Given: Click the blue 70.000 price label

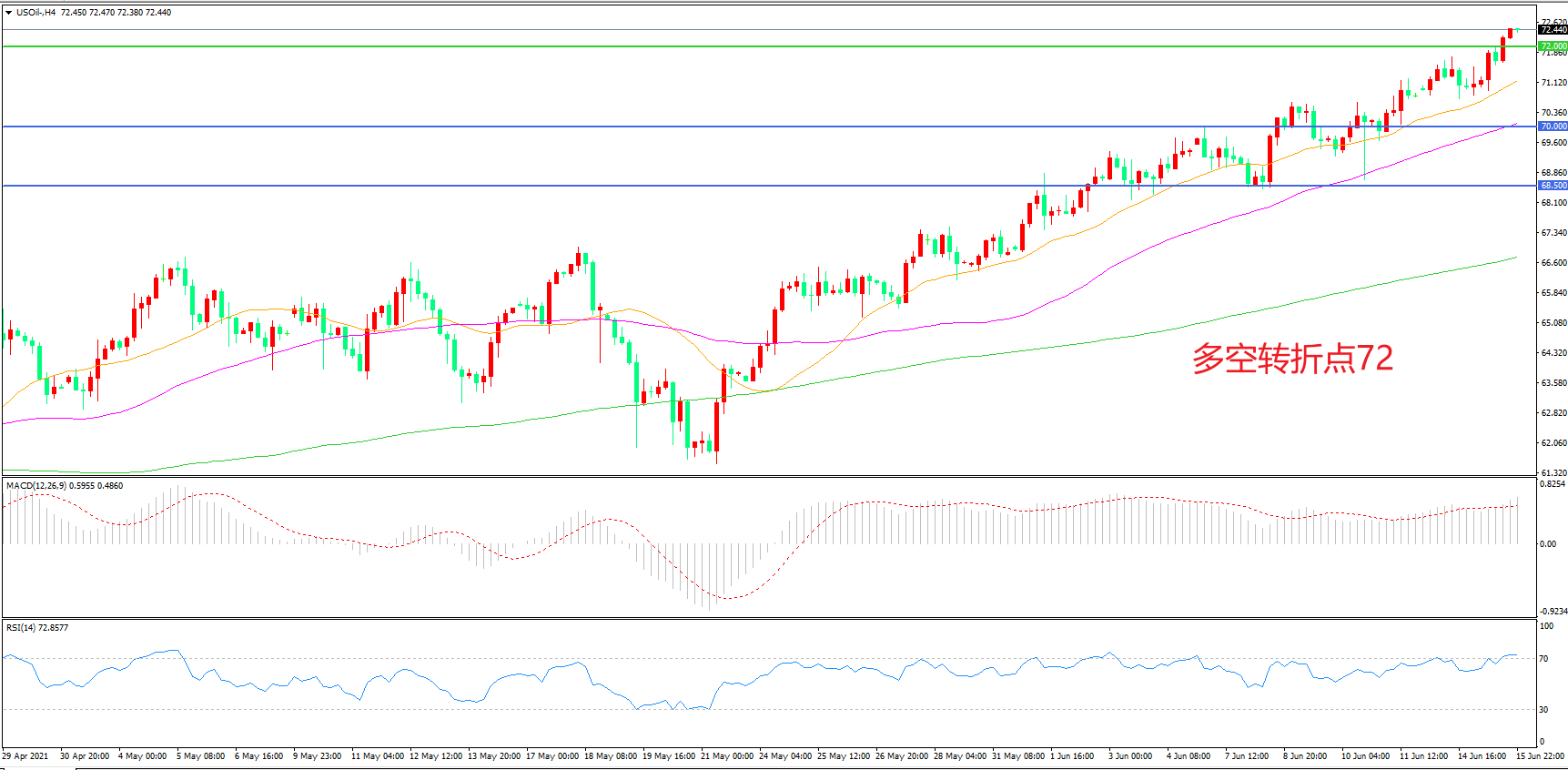Looking at the screenshot, I should 1553,127.
